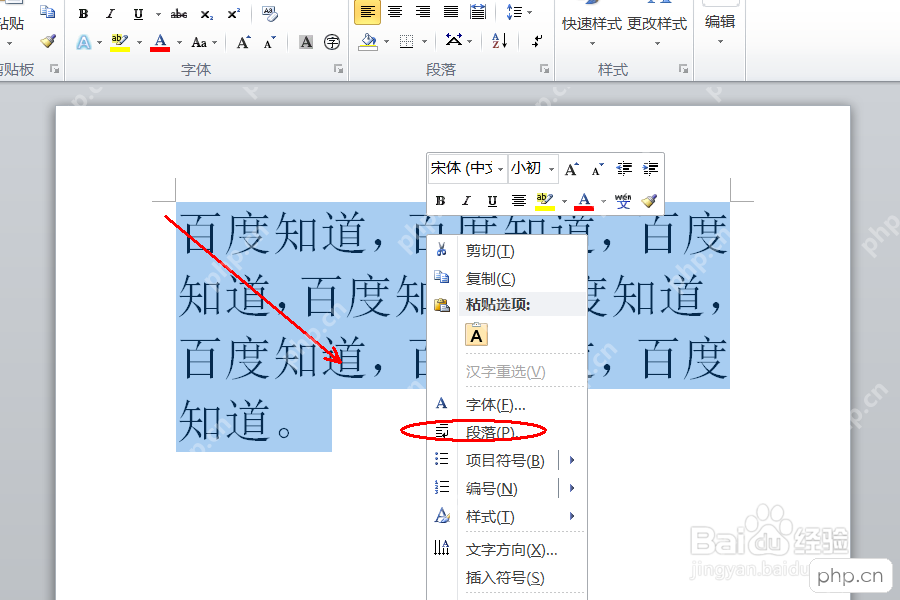The width and height of the screenshot is (900, 600).
Task: Select the ribbon Center alignment button
Action: click(395, 12)
